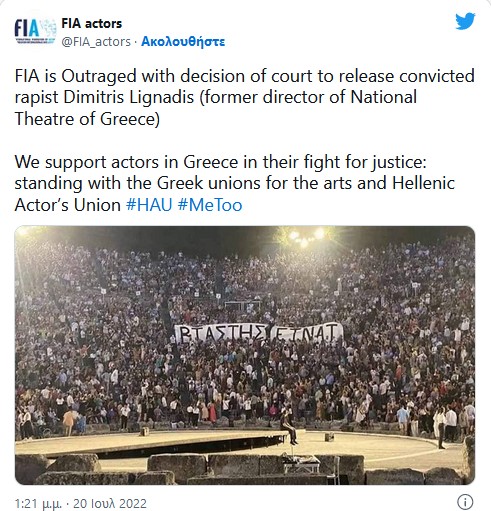Open the #MeToo hashtag
The image size is (491, 511).
point(210,205)
